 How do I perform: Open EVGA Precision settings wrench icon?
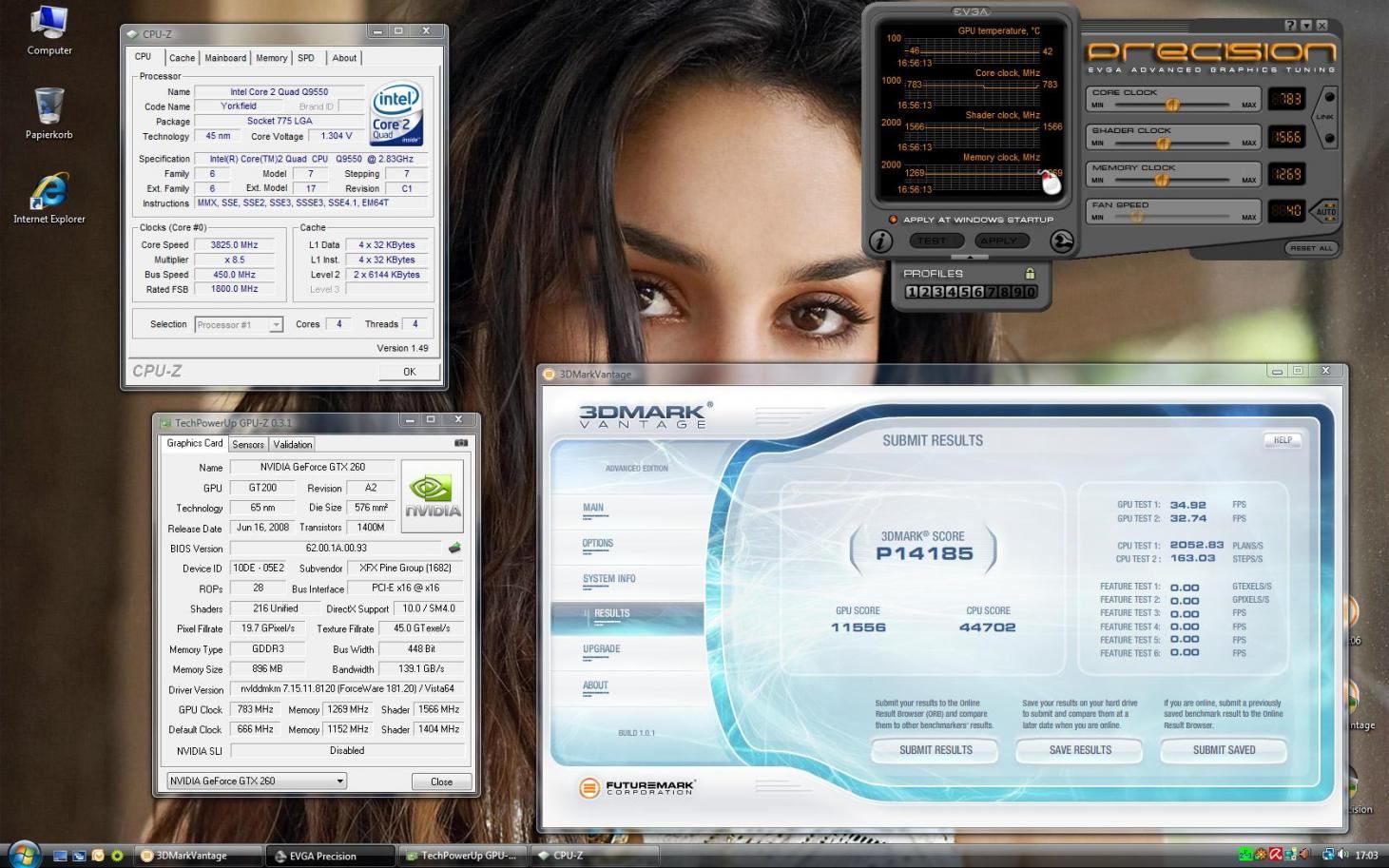pos(1061,241)
